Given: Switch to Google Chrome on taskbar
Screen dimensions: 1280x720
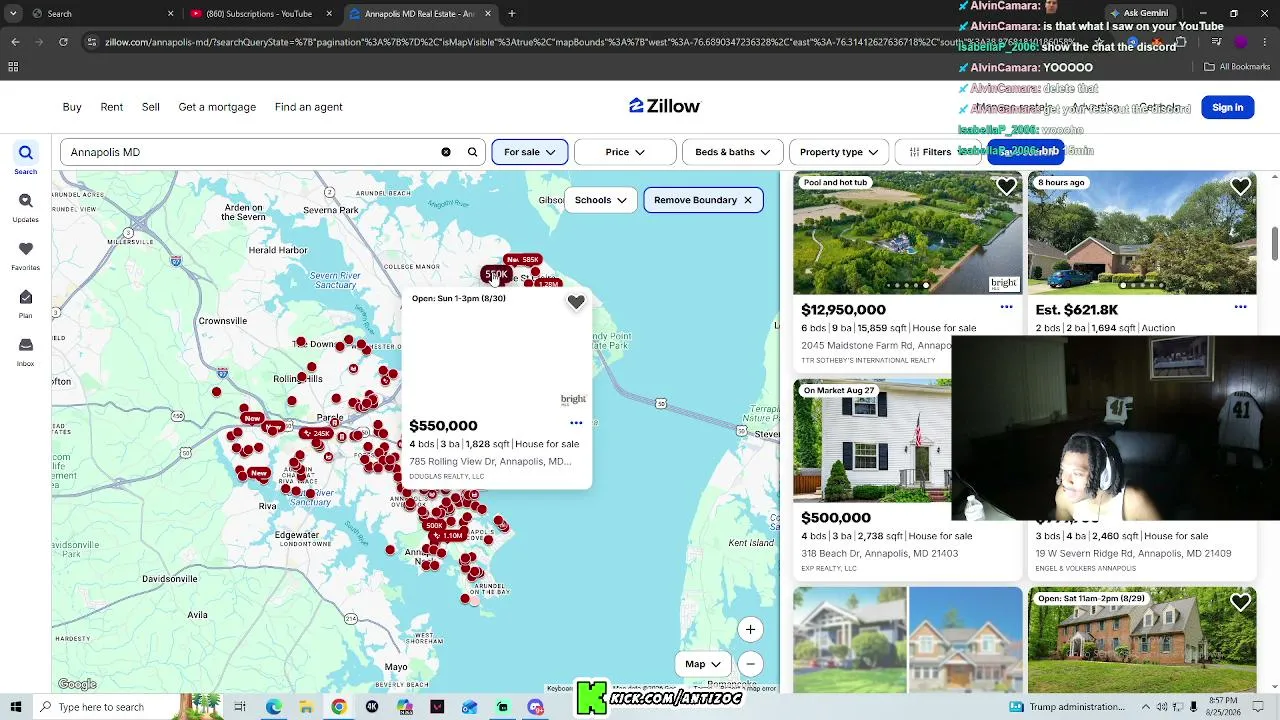Looking at the screenshot, I should tap(339, 707).
